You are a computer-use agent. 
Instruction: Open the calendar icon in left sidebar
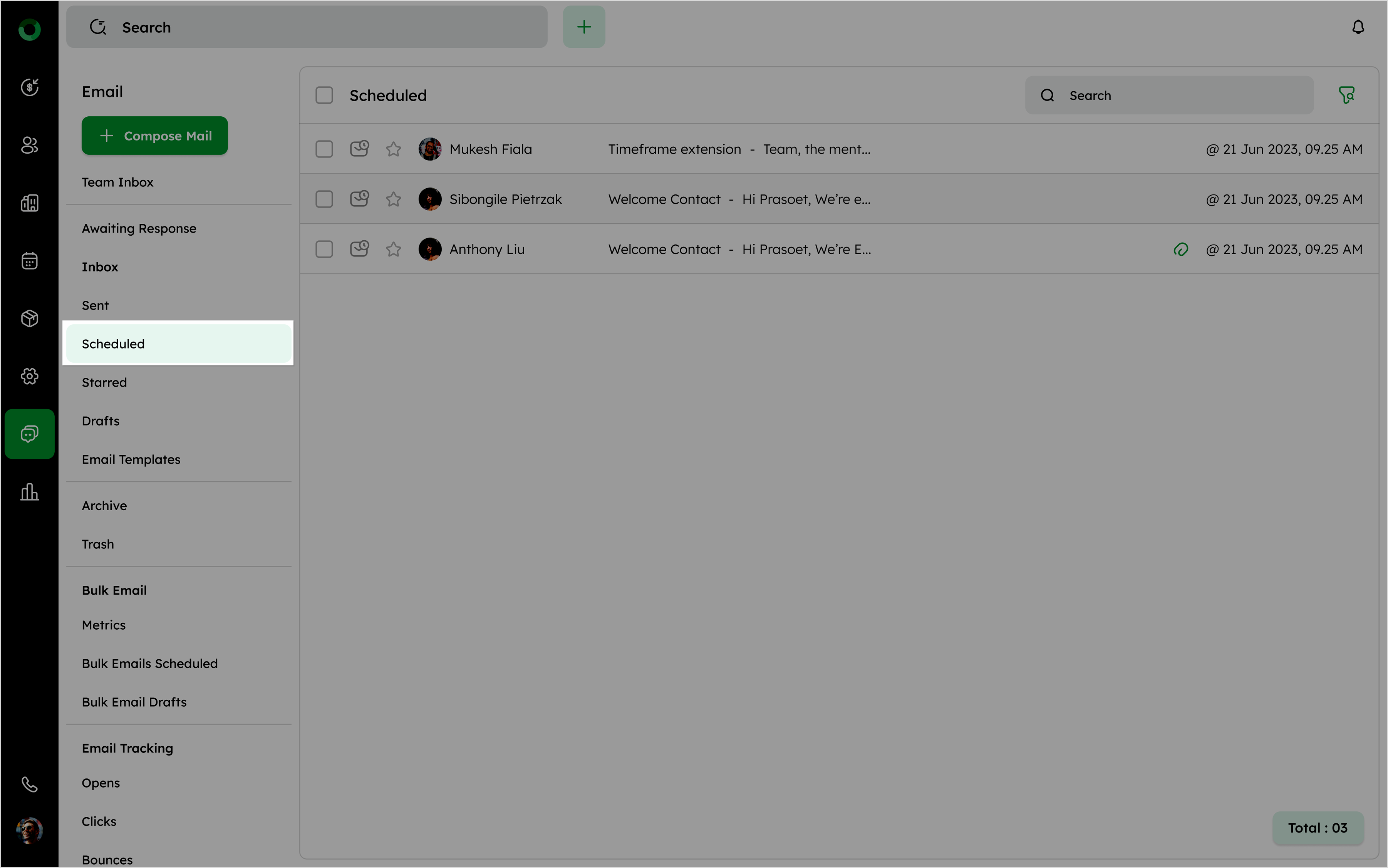tap(29, 261)
